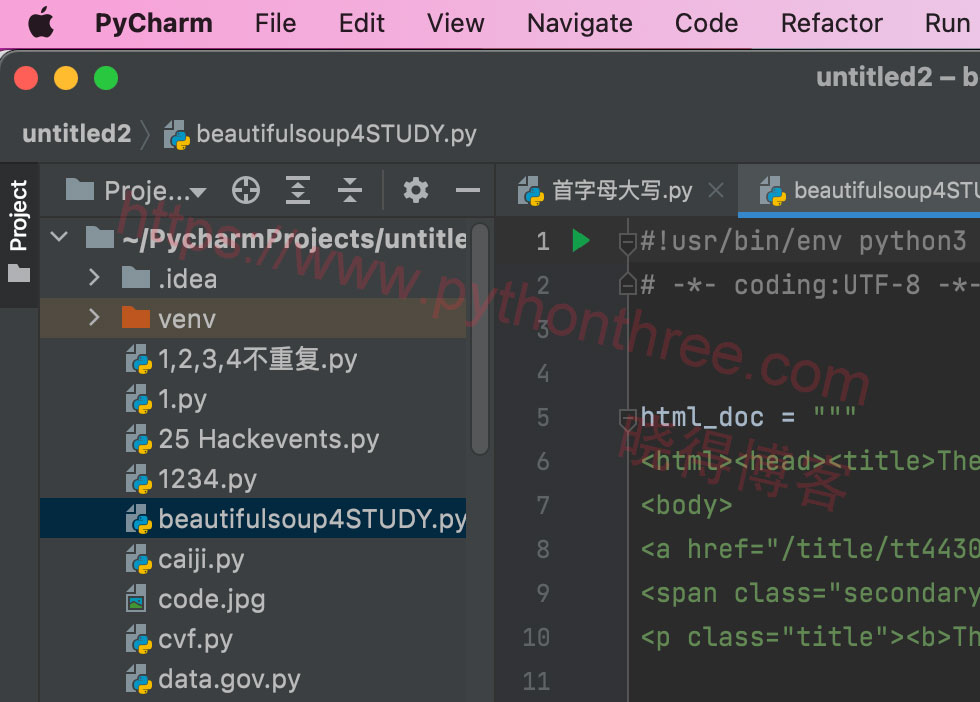Toggle the Project tool window sidebar button
980x702 pixels.
(19, 233)
